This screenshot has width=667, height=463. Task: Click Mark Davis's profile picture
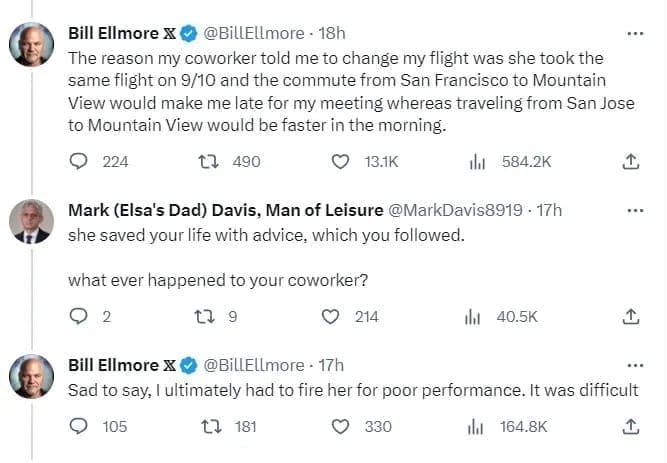pyautogui.click(x=30, y=222)
